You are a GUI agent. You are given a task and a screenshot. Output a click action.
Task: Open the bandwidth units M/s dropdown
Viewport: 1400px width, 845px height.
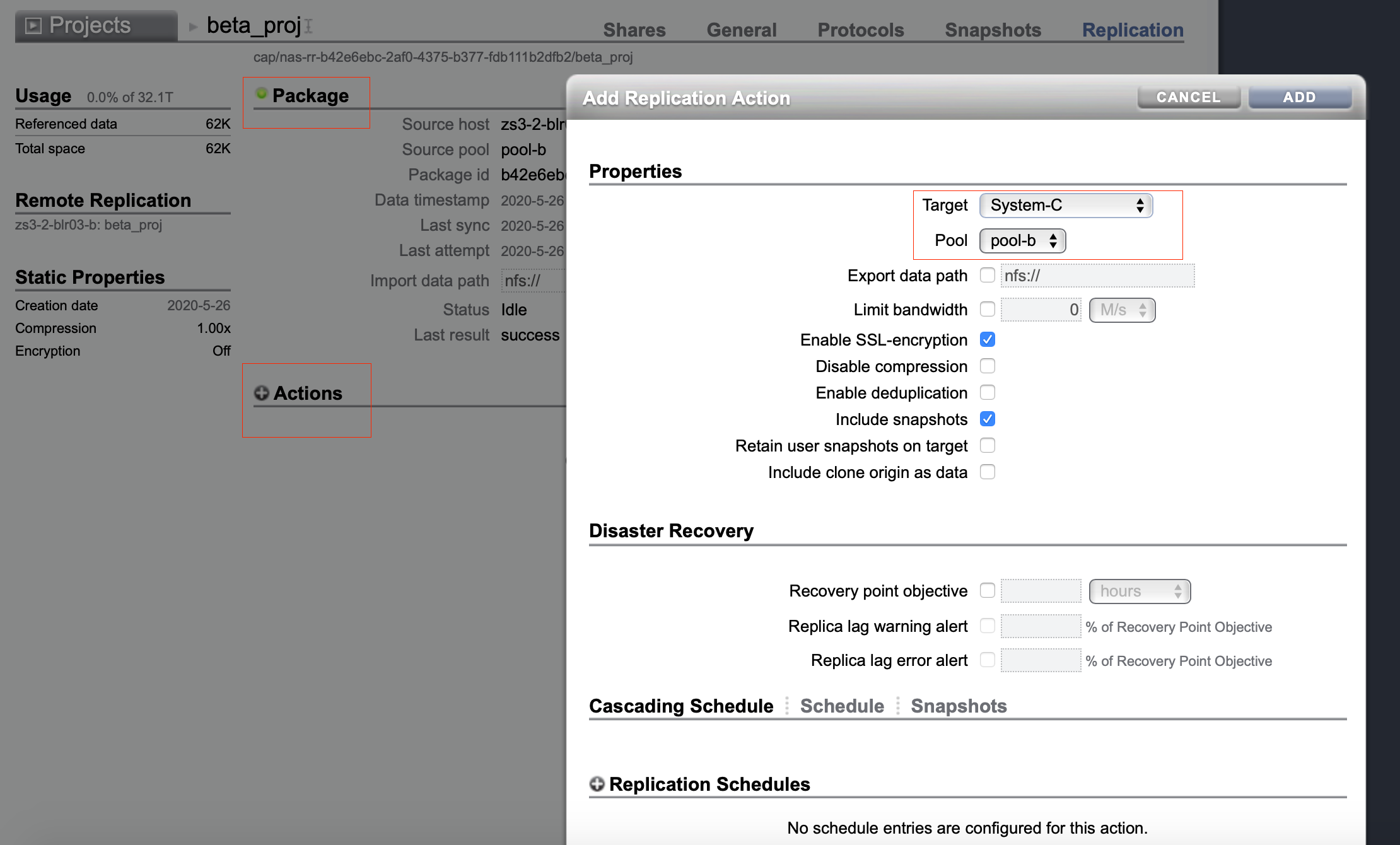coord(1122,310)
